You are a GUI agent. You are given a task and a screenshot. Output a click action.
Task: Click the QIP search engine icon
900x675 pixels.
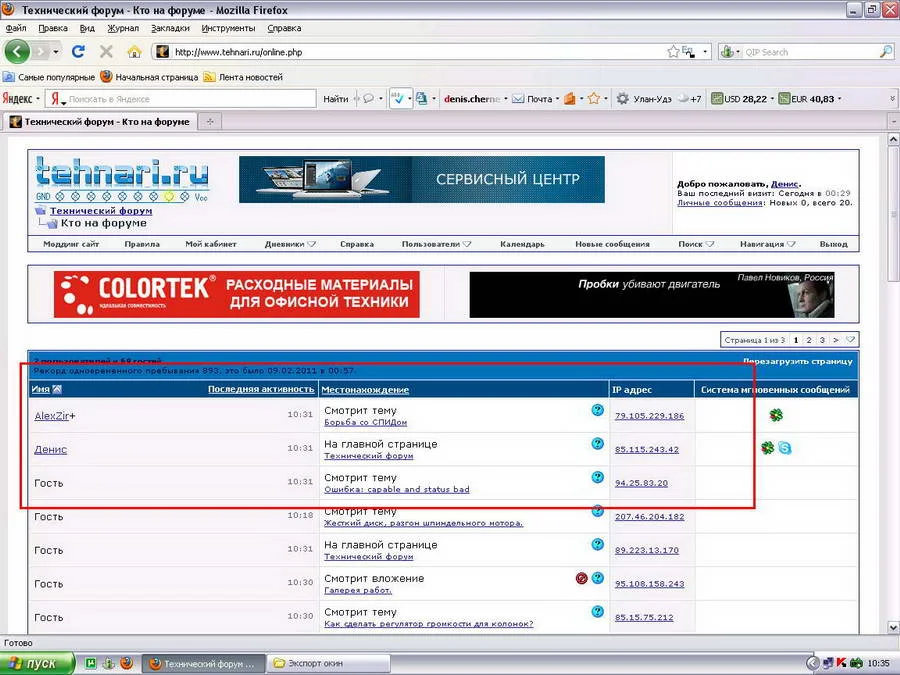pos(727,52)
